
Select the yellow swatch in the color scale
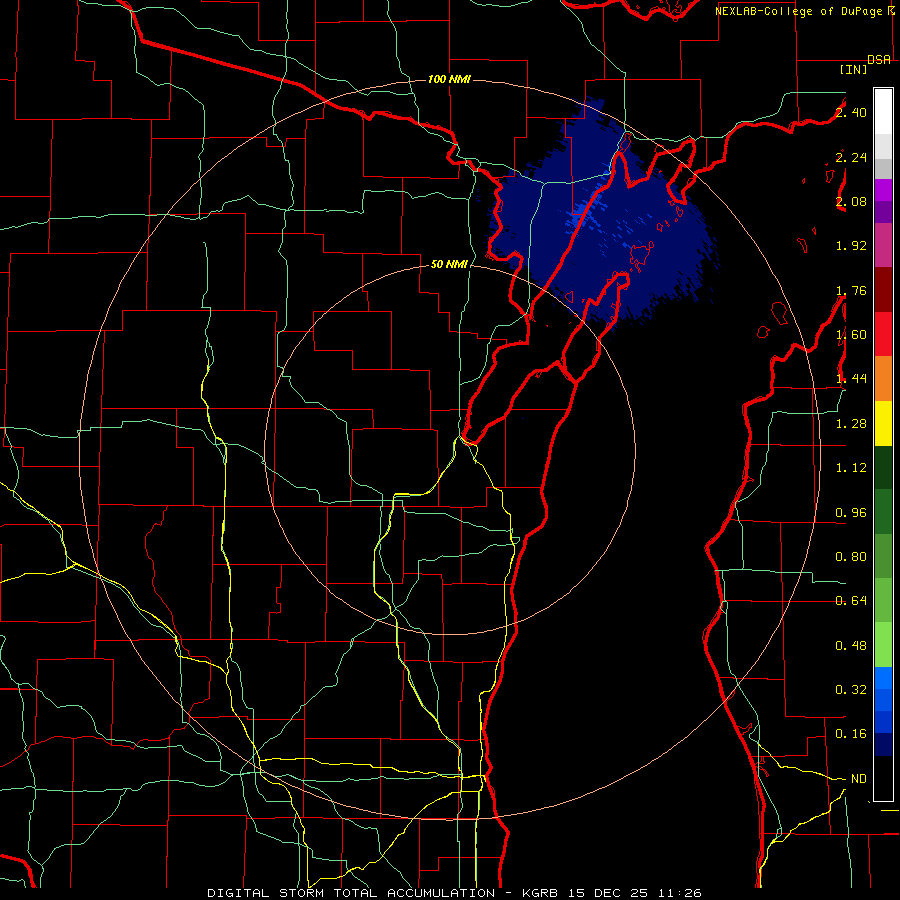(883, 424)
